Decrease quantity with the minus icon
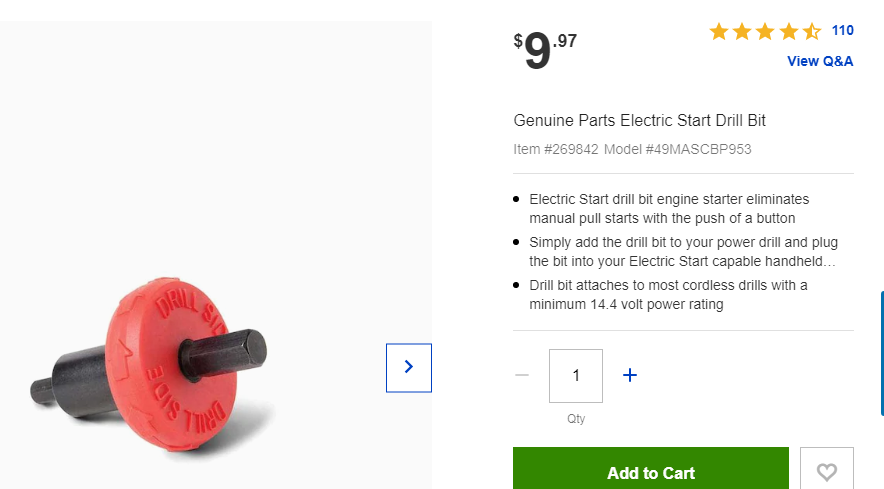The width and height of the screenshot is (884, 489). pyautogui.click(x=522, y=375)
